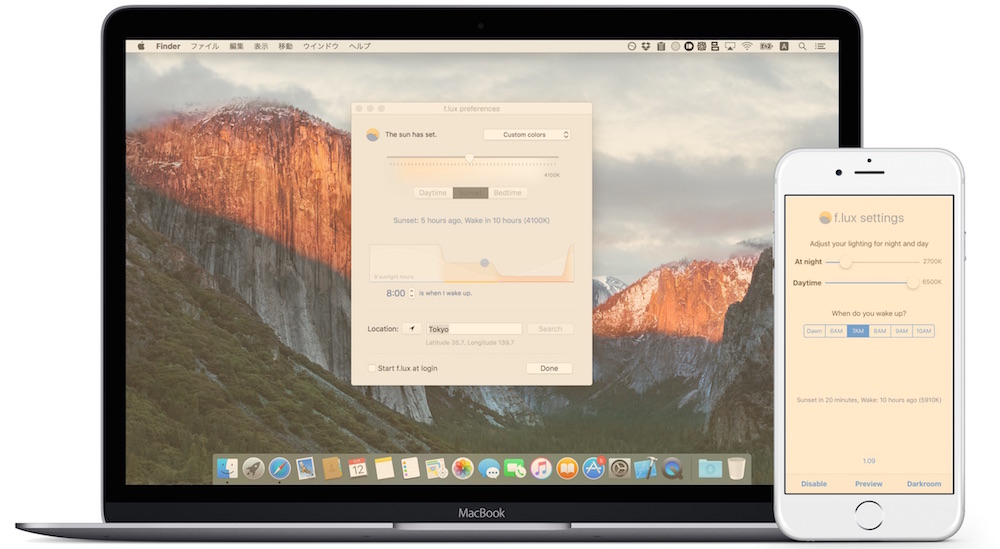
Task: Click the AirPlay display menu icon
Action: pos(730,46)
